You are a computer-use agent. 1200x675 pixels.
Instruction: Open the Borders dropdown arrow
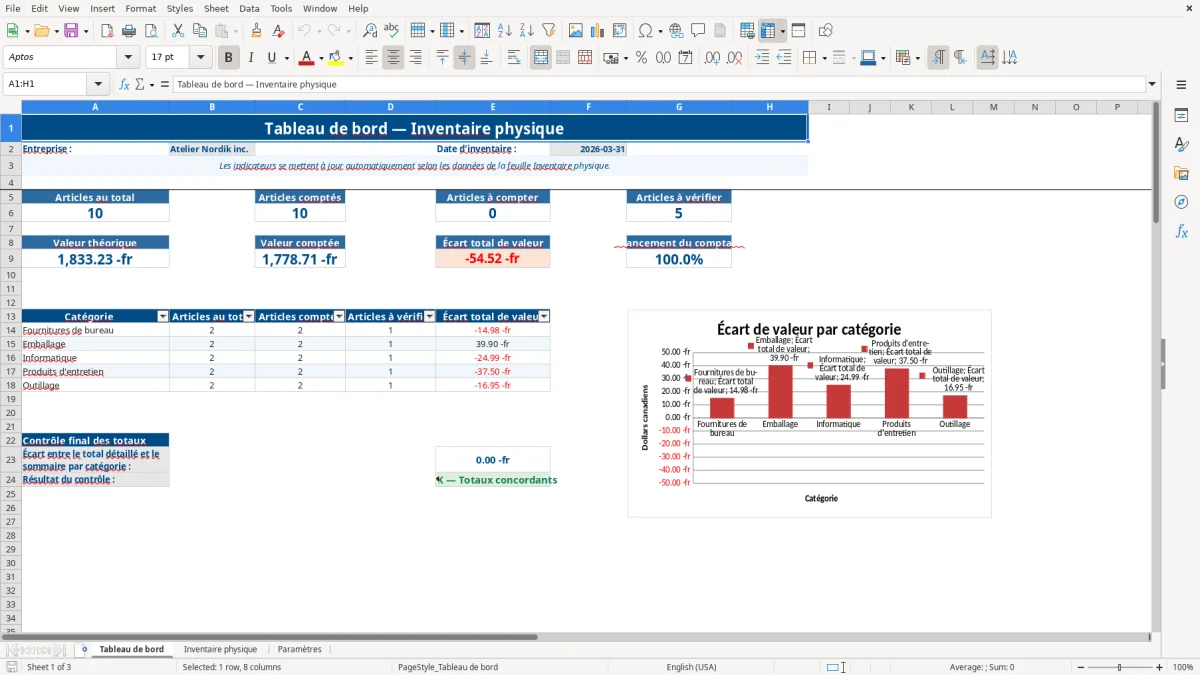click(x=827, y=58)
